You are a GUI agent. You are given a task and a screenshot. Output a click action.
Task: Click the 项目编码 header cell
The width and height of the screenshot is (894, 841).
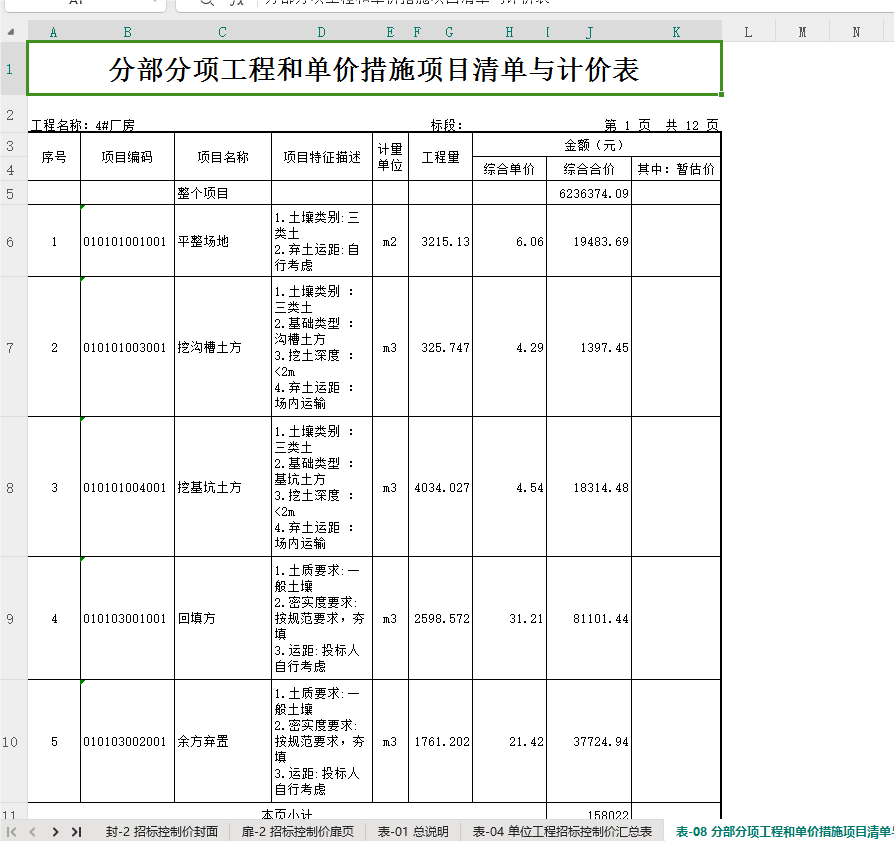[127, 157]
